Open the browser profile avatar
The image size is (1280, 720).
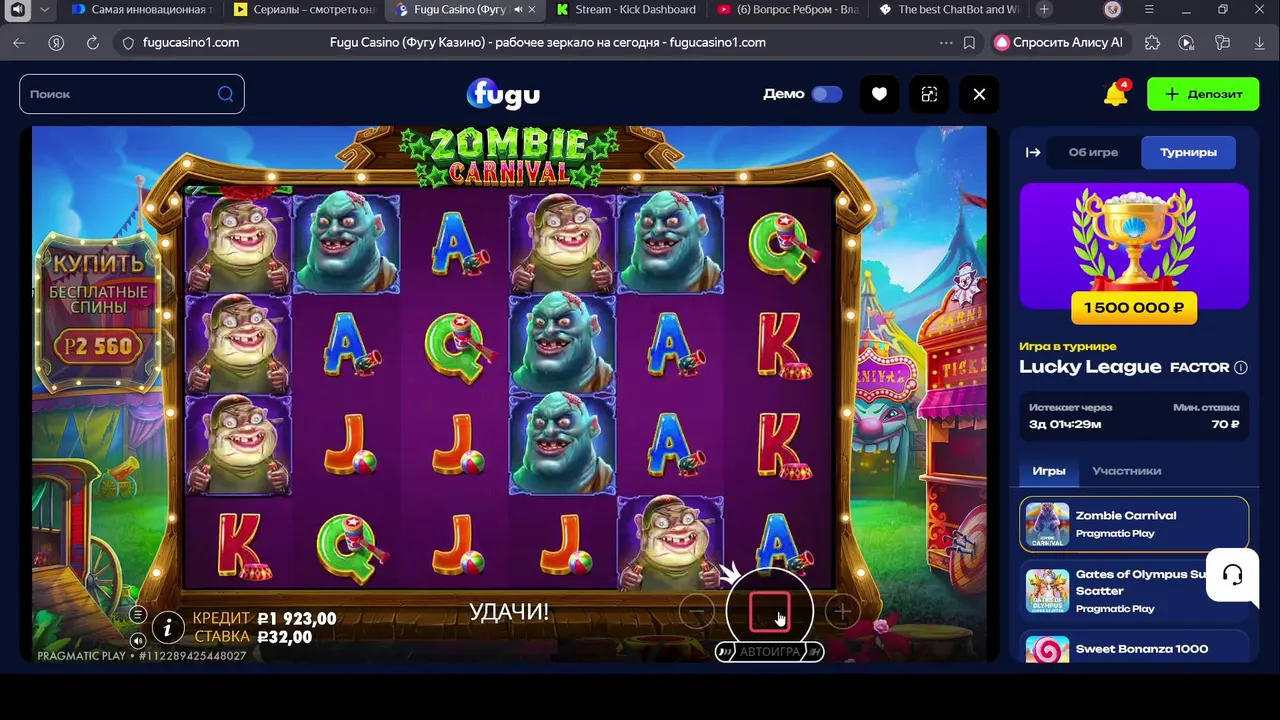(1113, 10)
